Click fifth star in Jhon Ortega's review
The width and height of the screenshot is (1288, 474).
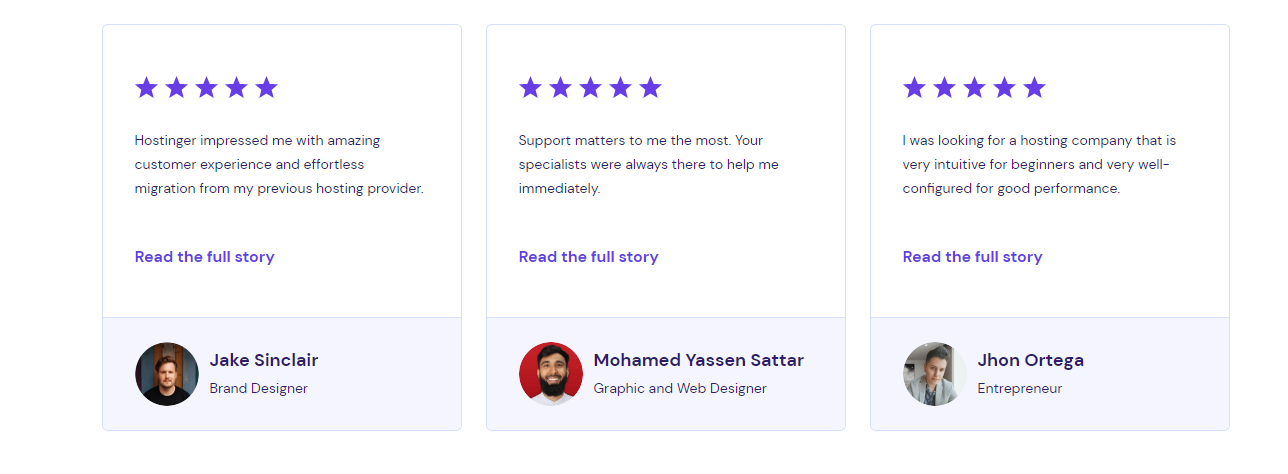tap(1034, 88)
